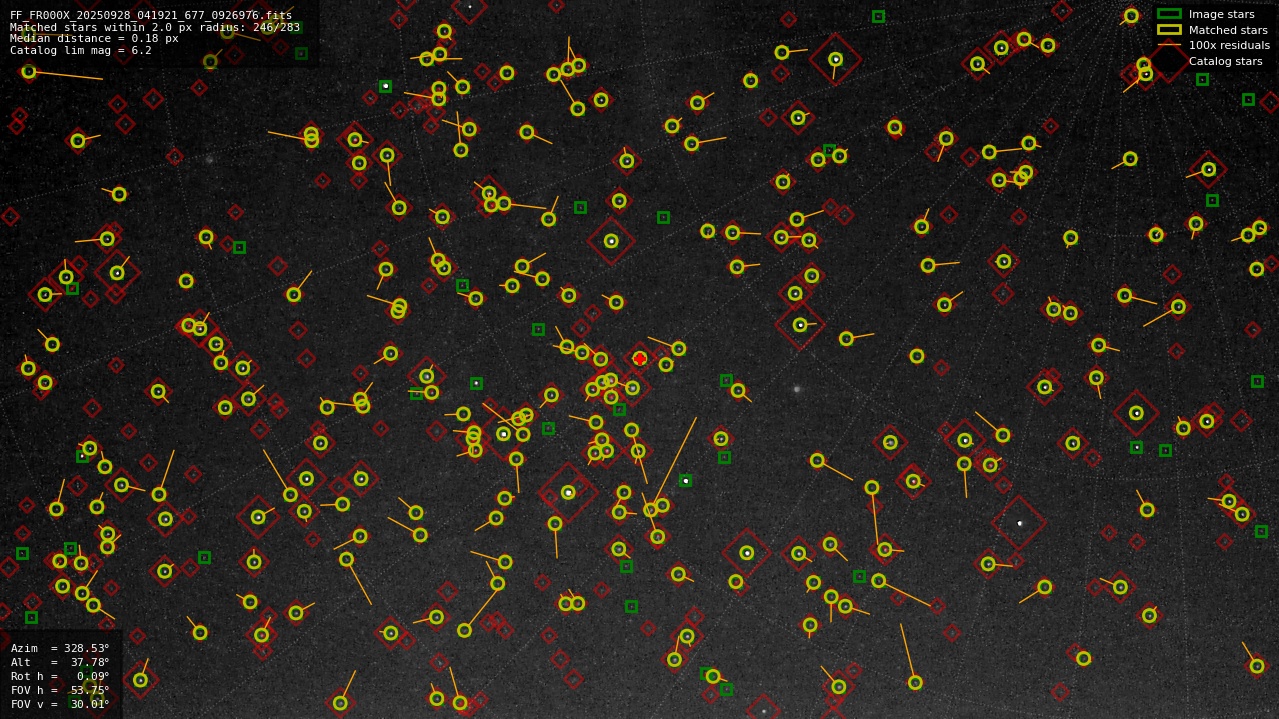The image size is (1279, 719).
Task: Click the FOV h = 53.75° readout
Action: click(60, 690)
